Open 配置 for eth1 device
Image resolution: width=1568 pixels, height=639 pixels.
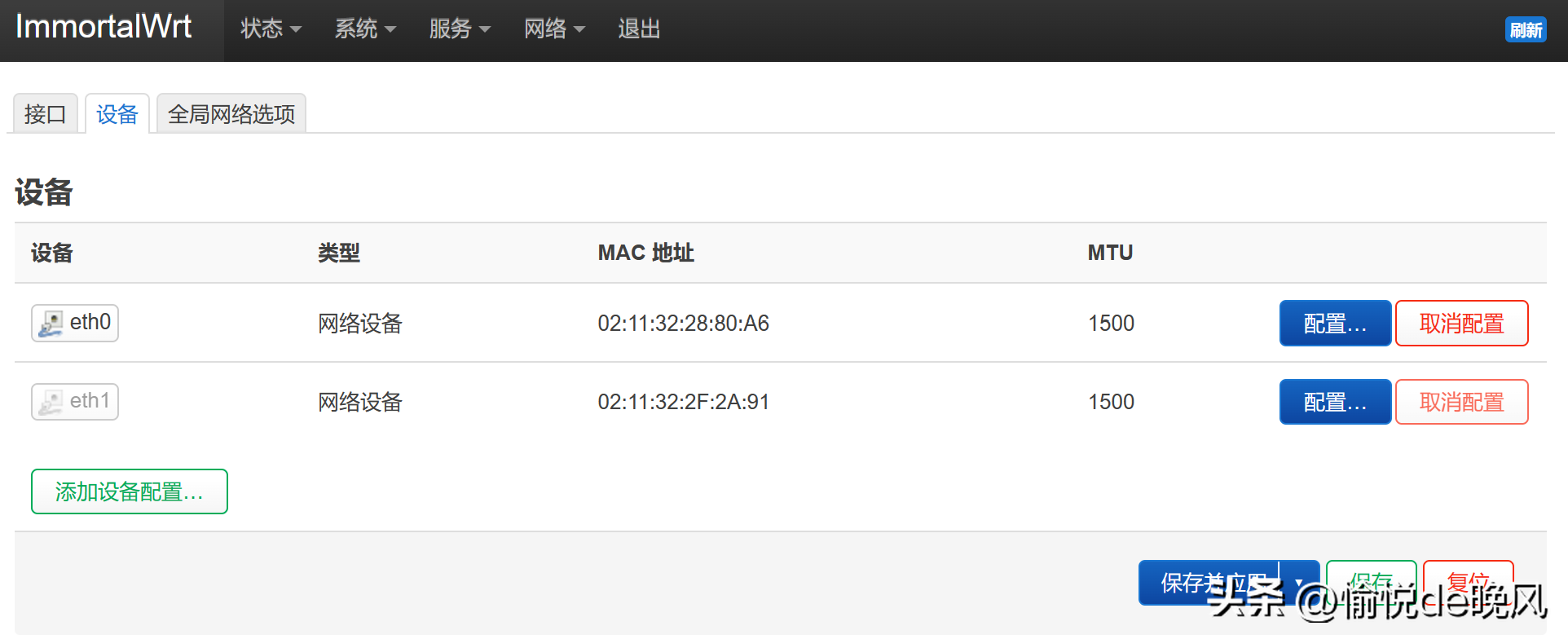coord(1335,402)
